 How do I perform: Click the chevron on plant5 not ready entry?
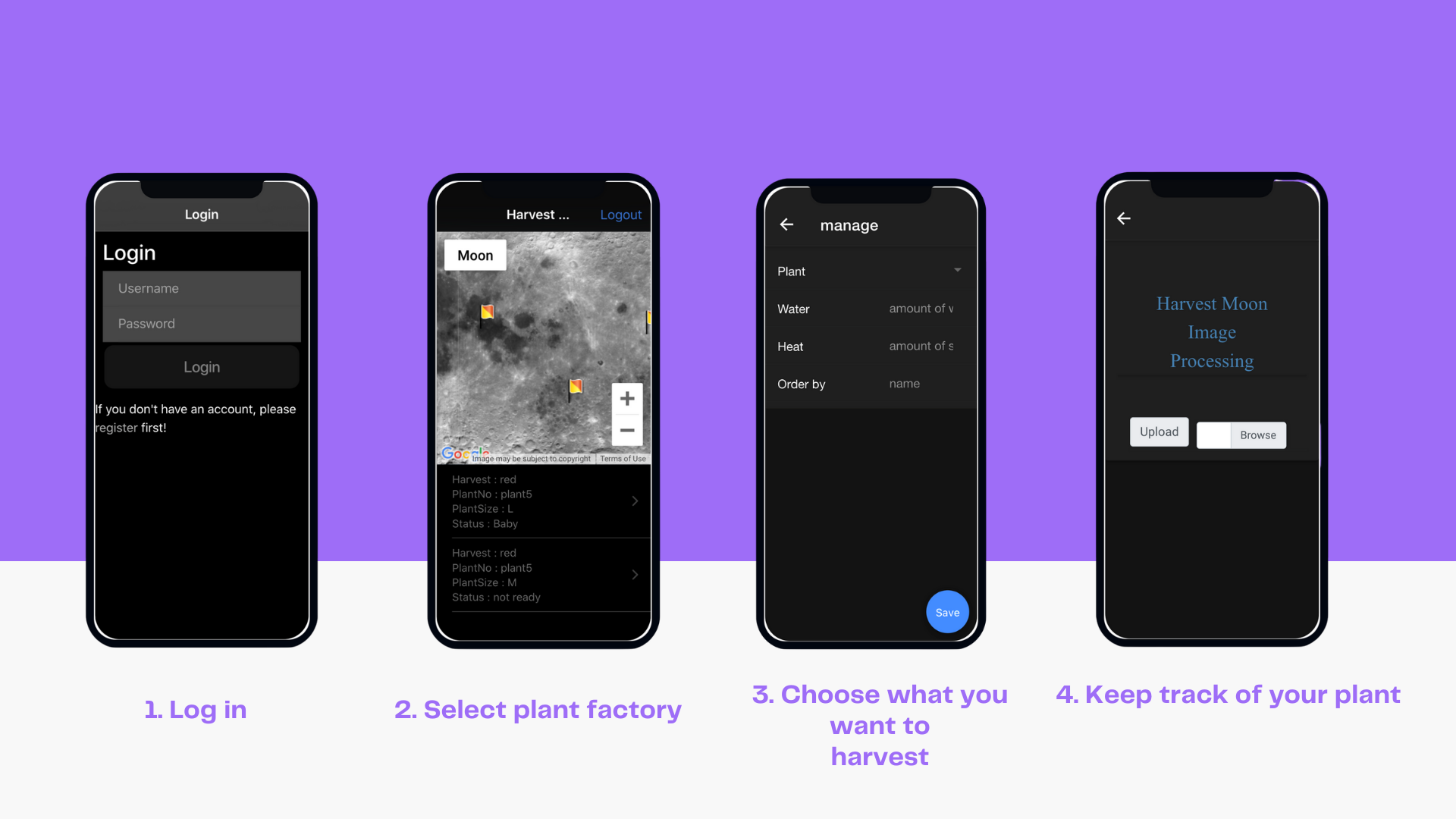[634, 575]
